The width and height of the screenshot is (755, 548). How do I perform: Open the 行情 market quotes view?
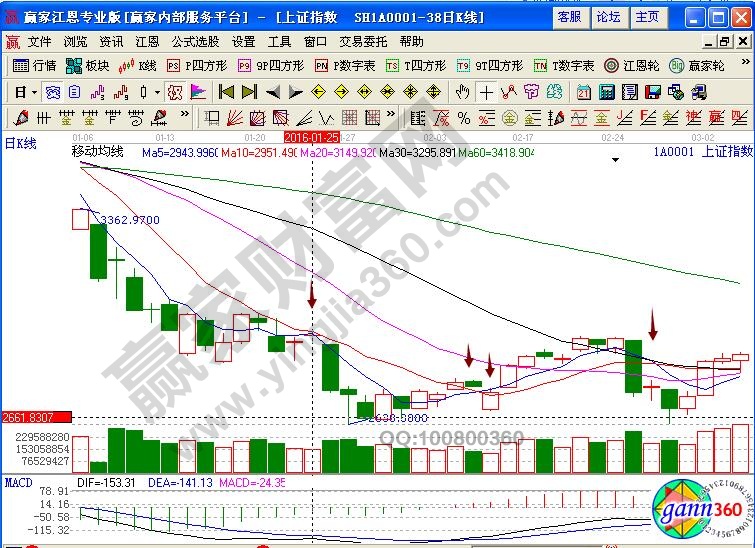click(35, 65)
